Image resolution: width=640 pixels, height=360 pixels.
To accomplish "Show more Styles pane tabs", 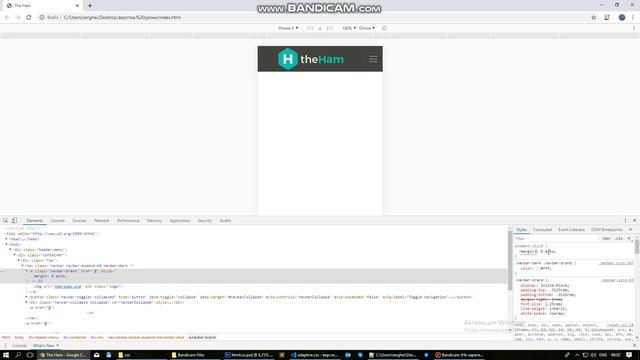I will pyautogui.click(x=630, y=229).
